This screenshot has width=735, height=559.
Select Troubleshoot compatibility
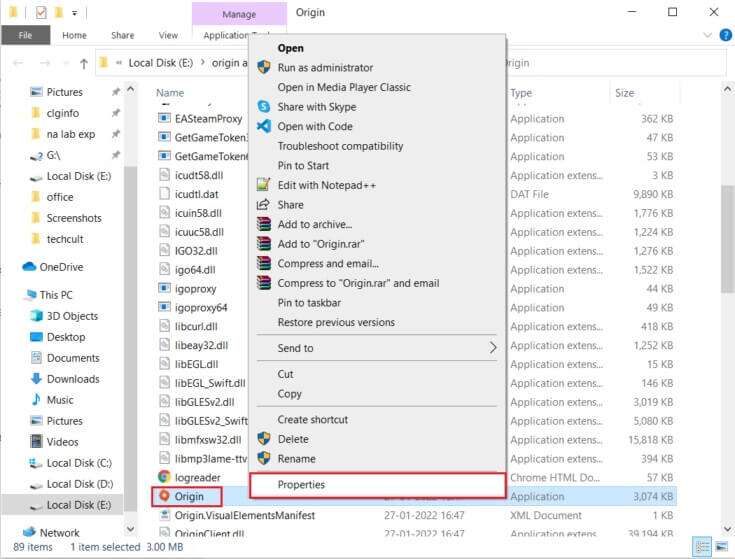pos(377,146)
